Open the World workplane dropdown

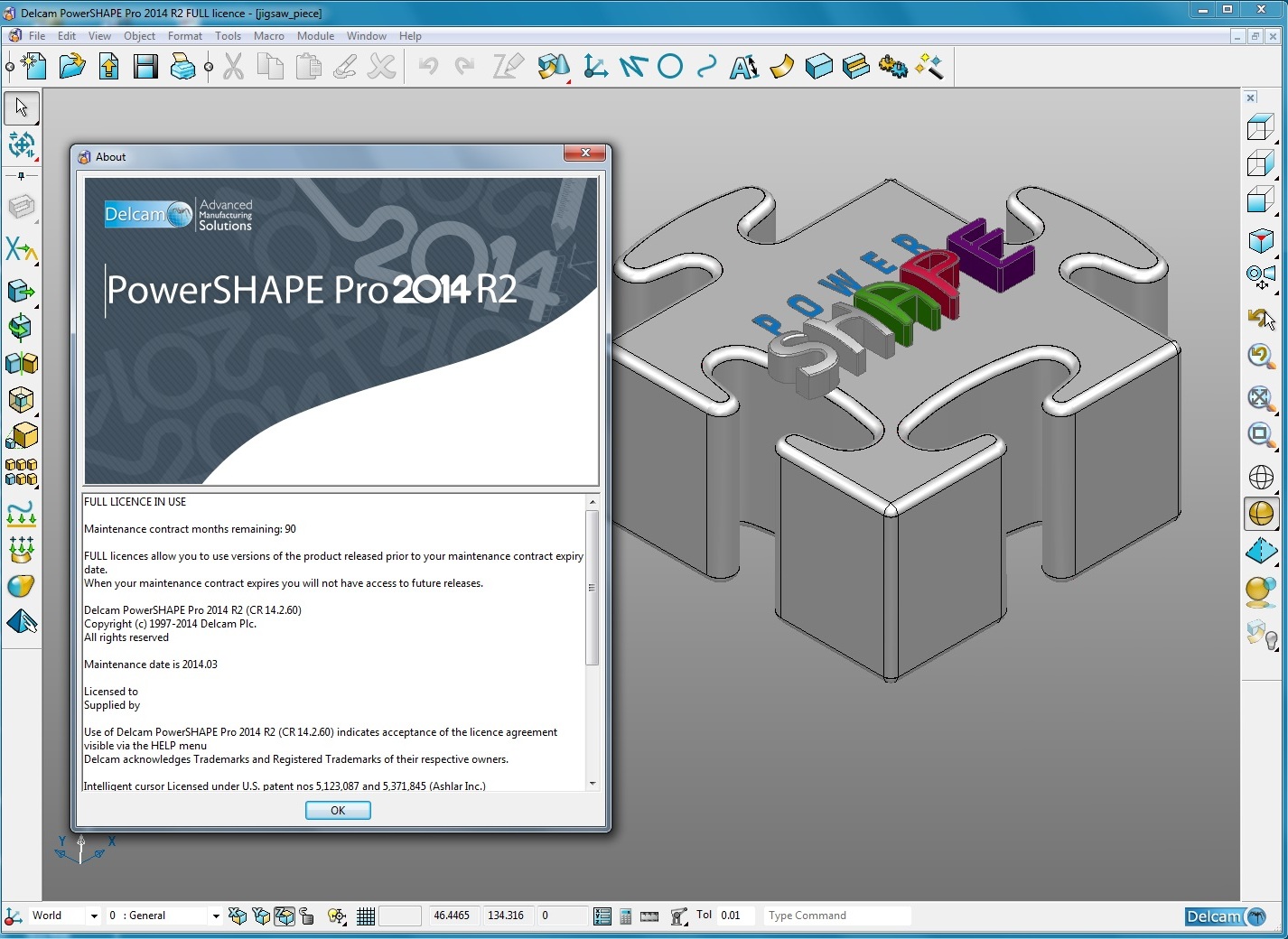click(93, 916)
